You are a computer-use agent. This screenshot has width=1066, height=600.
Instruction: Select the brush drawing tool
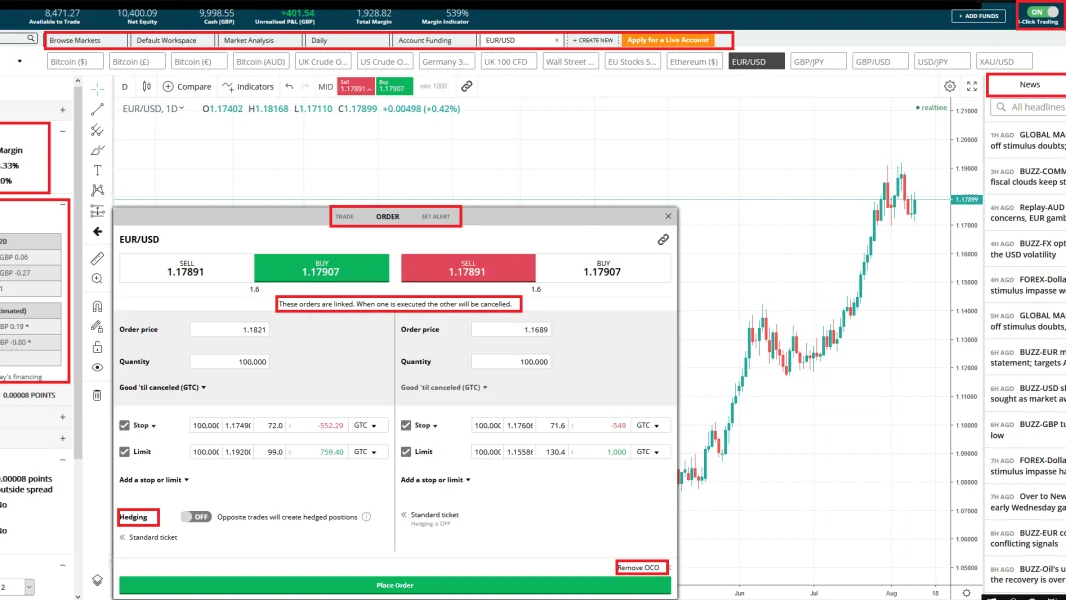tap(97, 149)
